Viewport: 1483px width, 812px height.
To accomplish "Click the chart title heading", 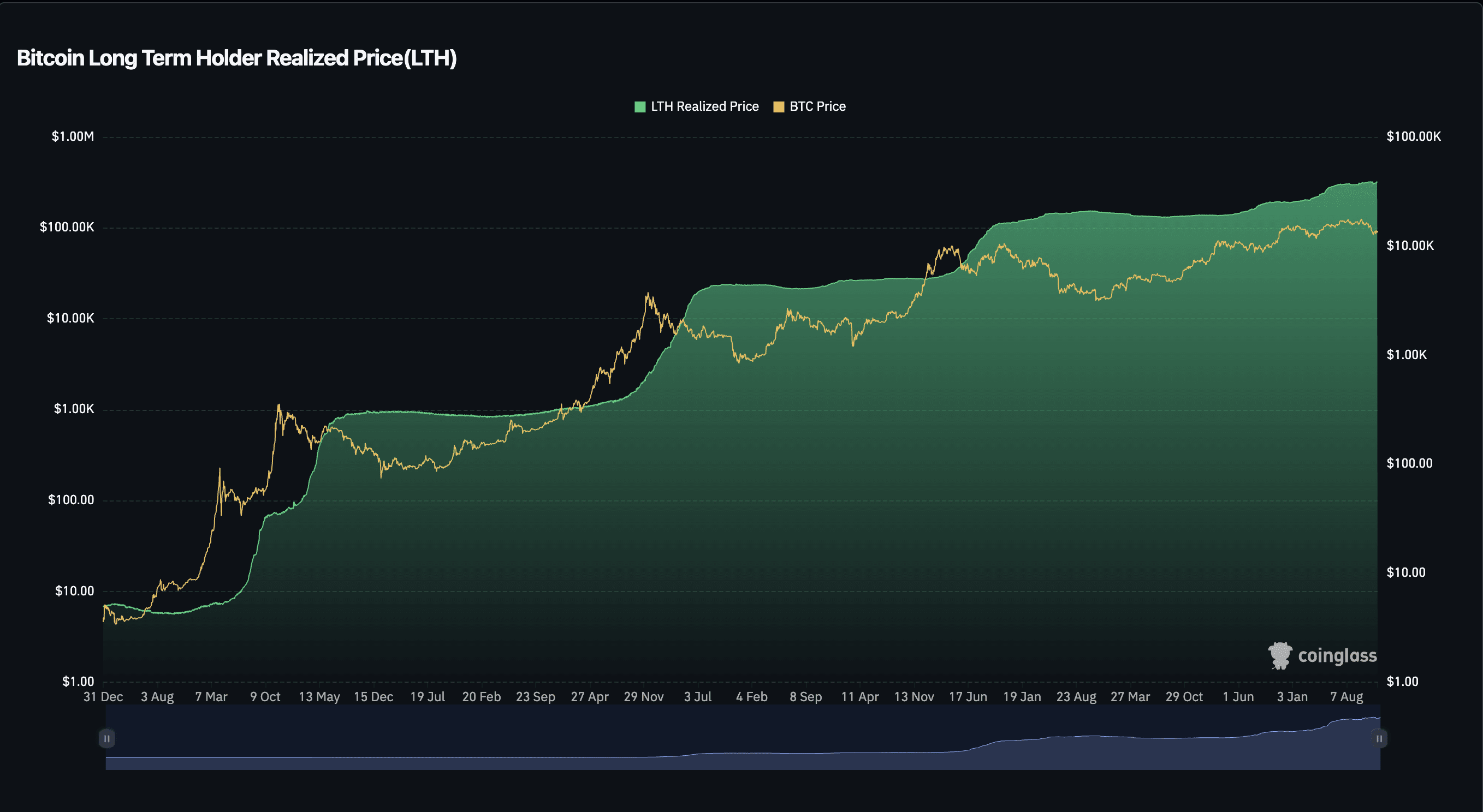I will click(236, 58).
